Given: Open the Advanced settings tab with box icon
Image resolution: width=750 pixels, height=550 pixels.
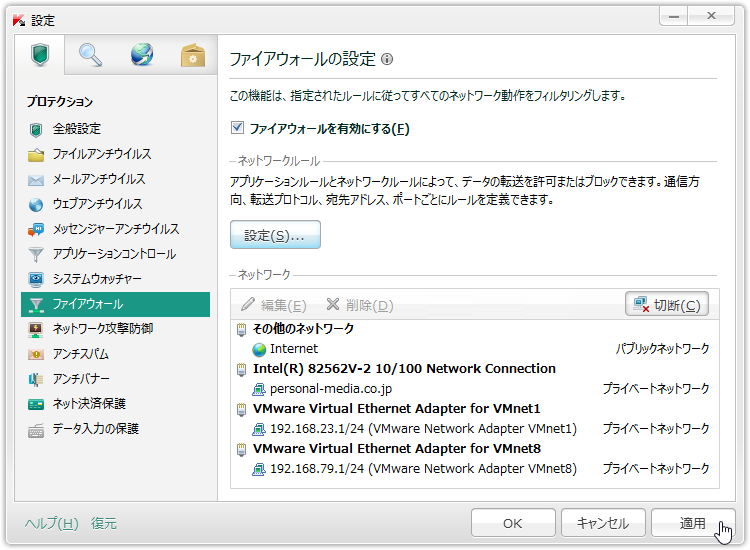Looking at the screenshot, I should click(192, 56).
